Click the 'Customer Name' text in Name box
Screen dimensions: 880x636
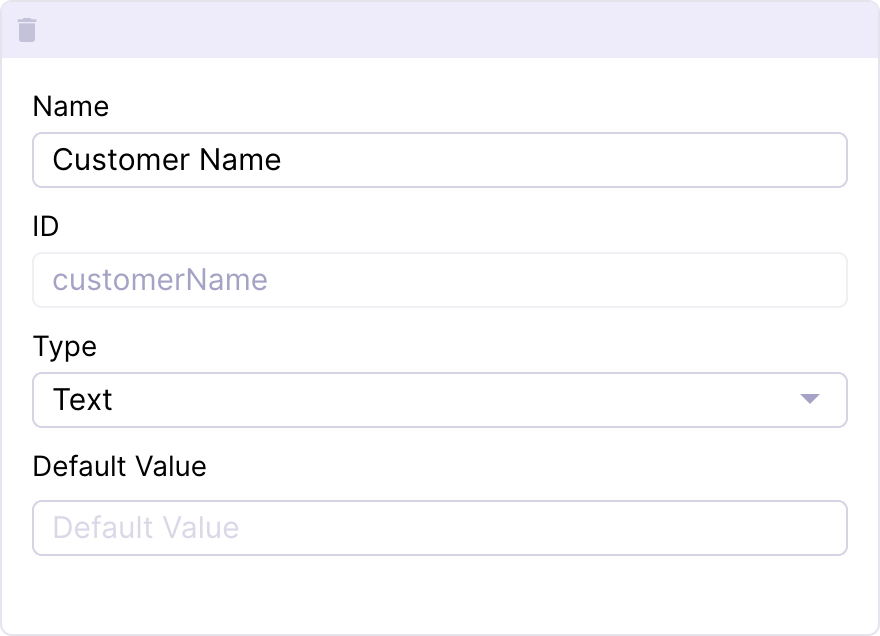tap(167, 160)
